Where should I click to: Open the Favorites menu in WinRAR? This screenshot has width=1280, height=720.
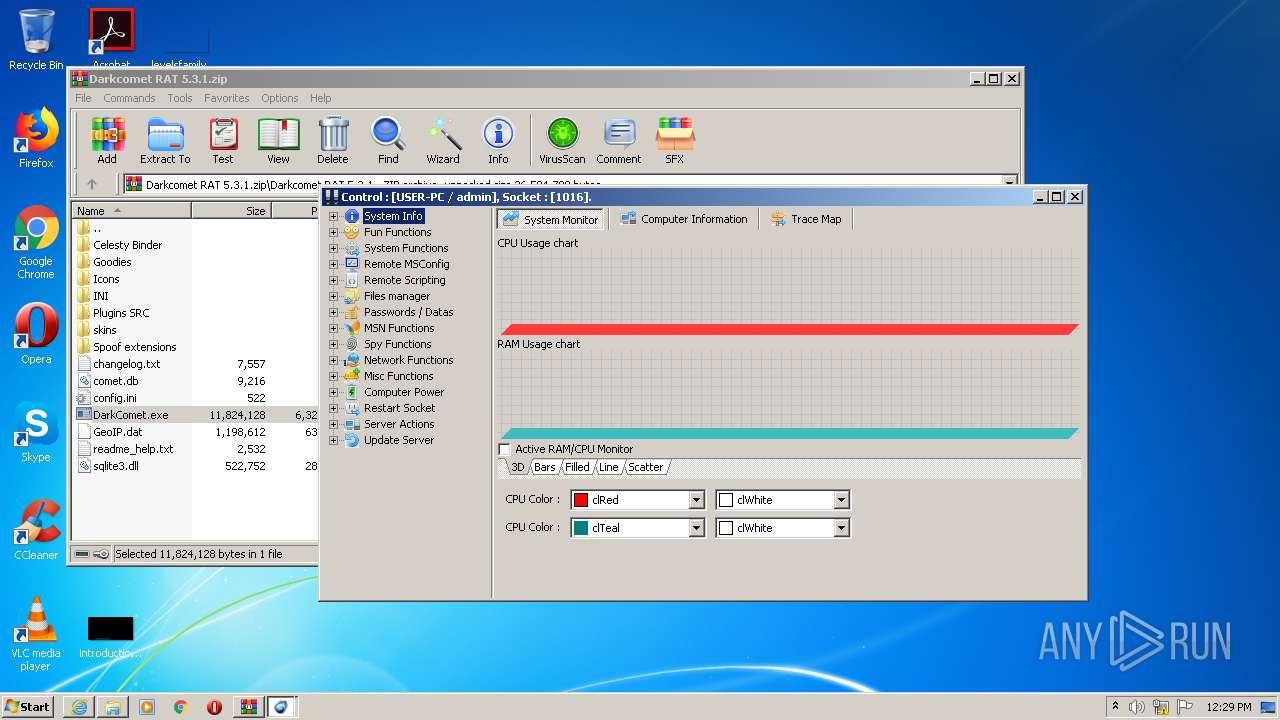click(227, 98)
